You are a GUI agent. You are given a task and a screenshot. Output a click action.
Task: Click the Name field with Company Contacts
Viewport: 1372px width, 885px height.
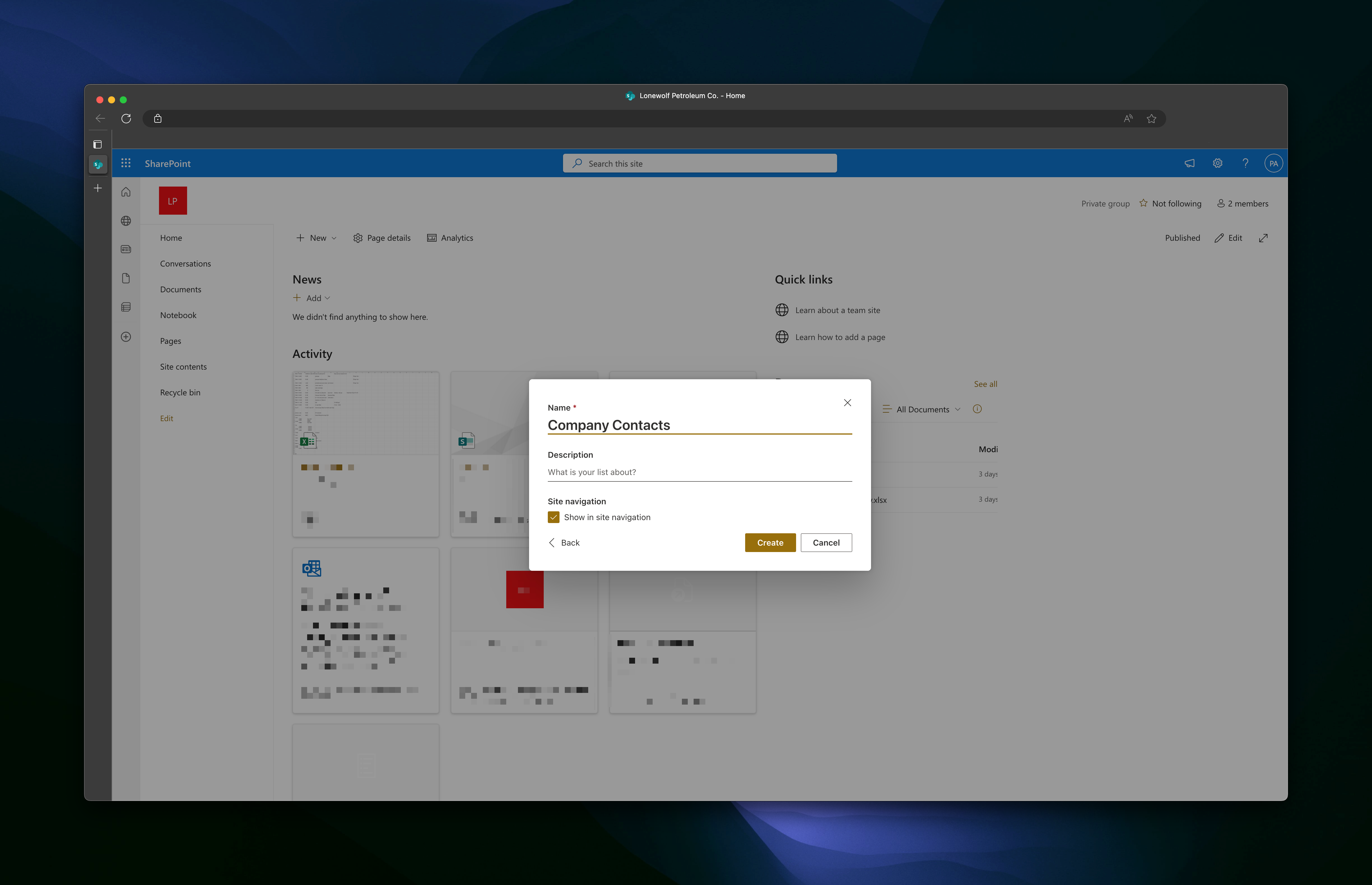pos(699,425)
